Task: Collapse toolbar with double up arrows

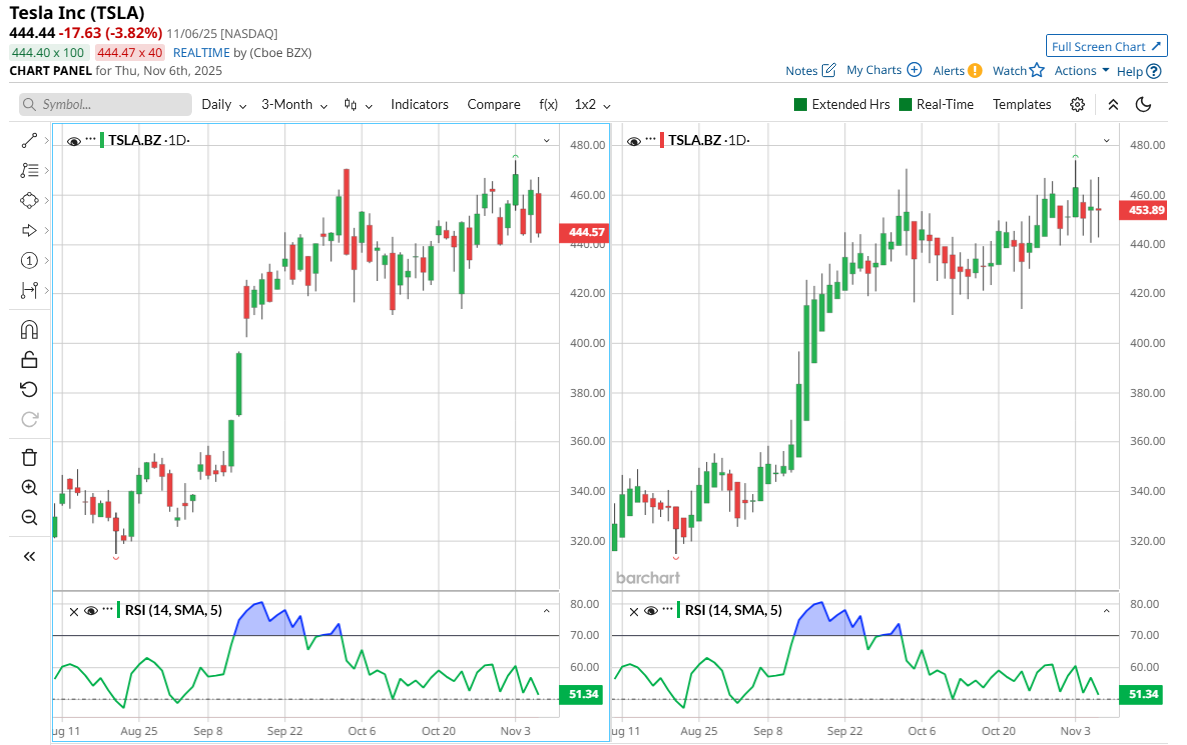Action: 1113,104
